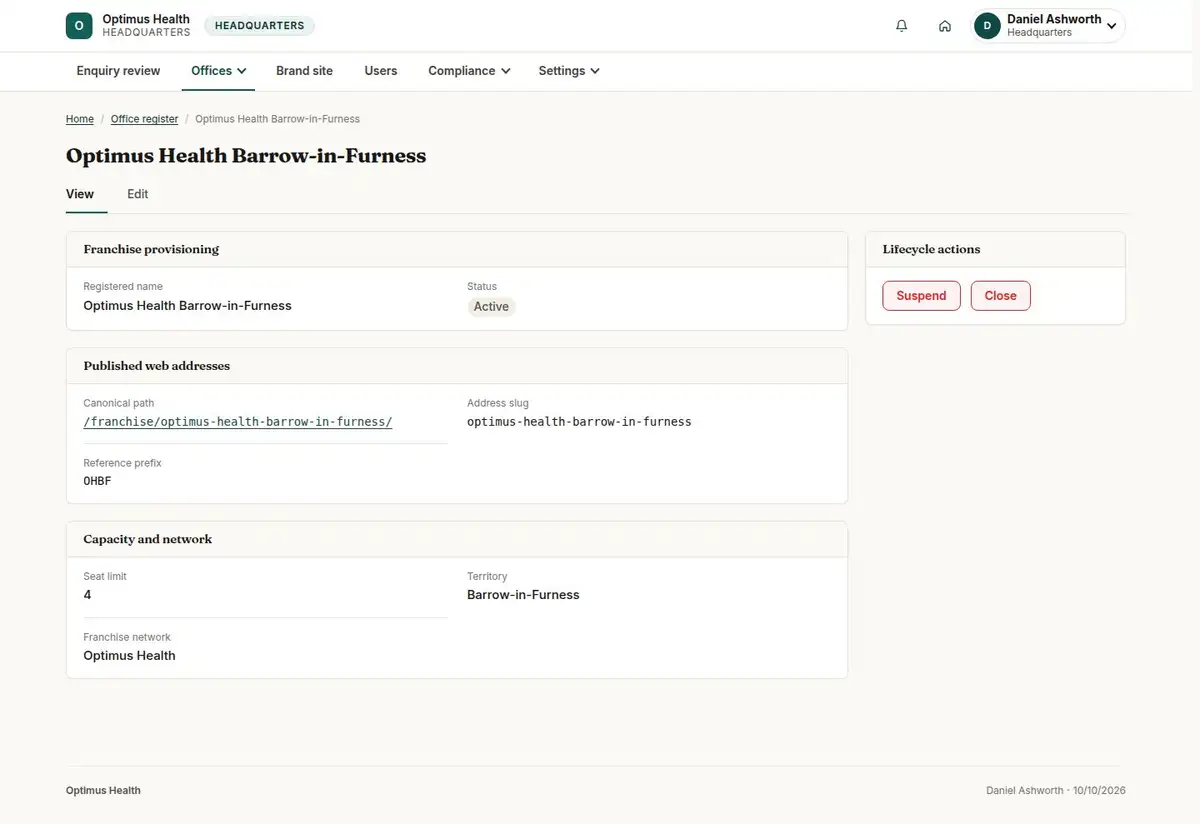Open the Office register breadcrumb link
This screenshot has width=1200, height=824.
144,119
